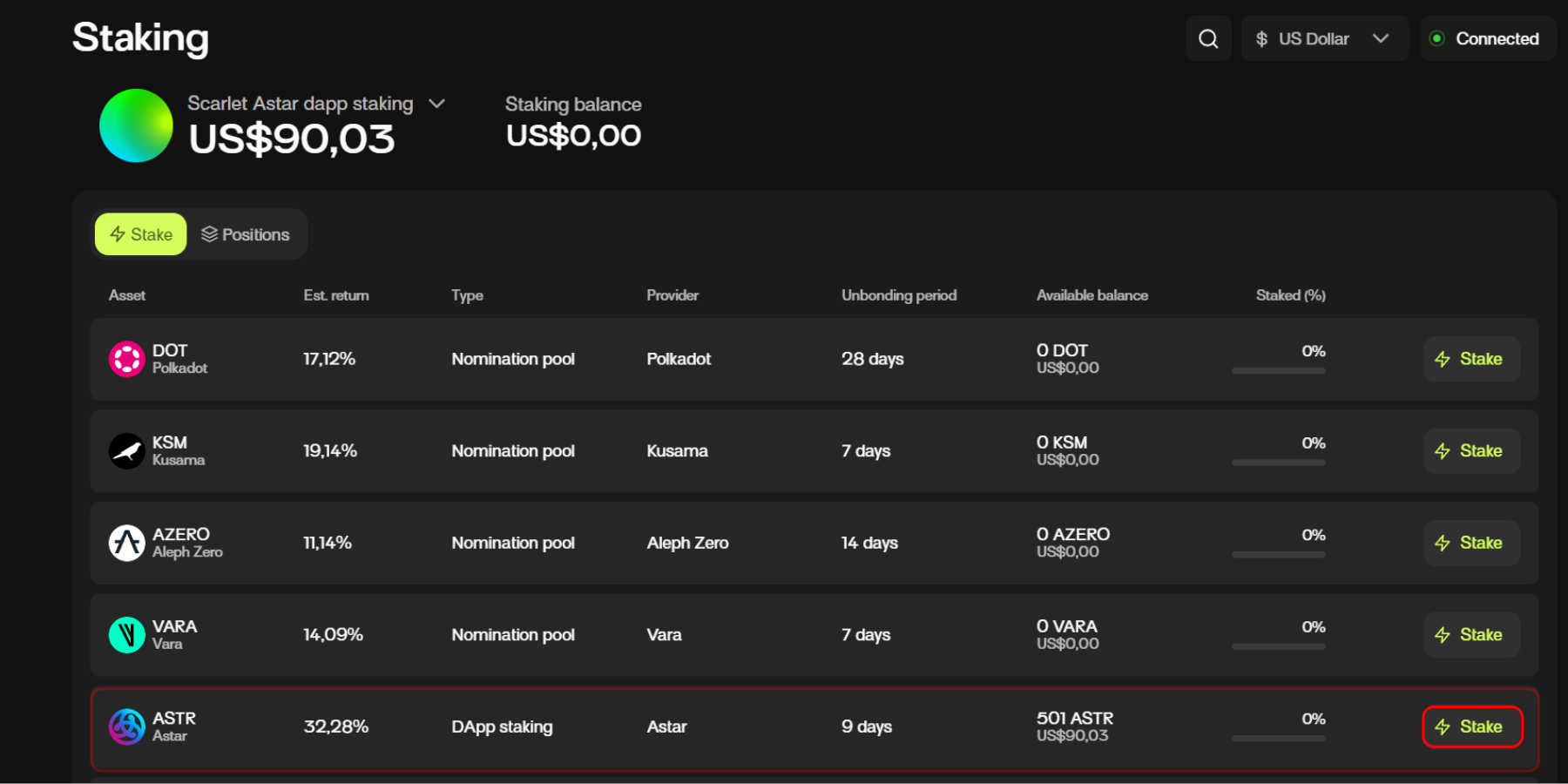Click the DOT Polkadot asset icon

coord(126,359)
